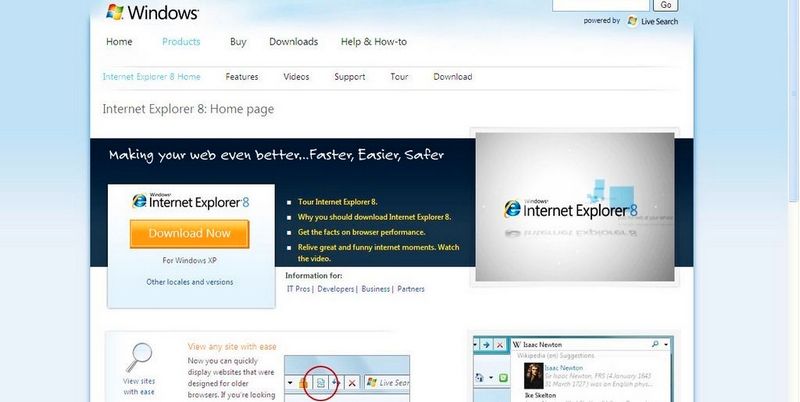Click the Windows logo in the header
This screenshot has width=800, height=402.
tap(152, 12)
